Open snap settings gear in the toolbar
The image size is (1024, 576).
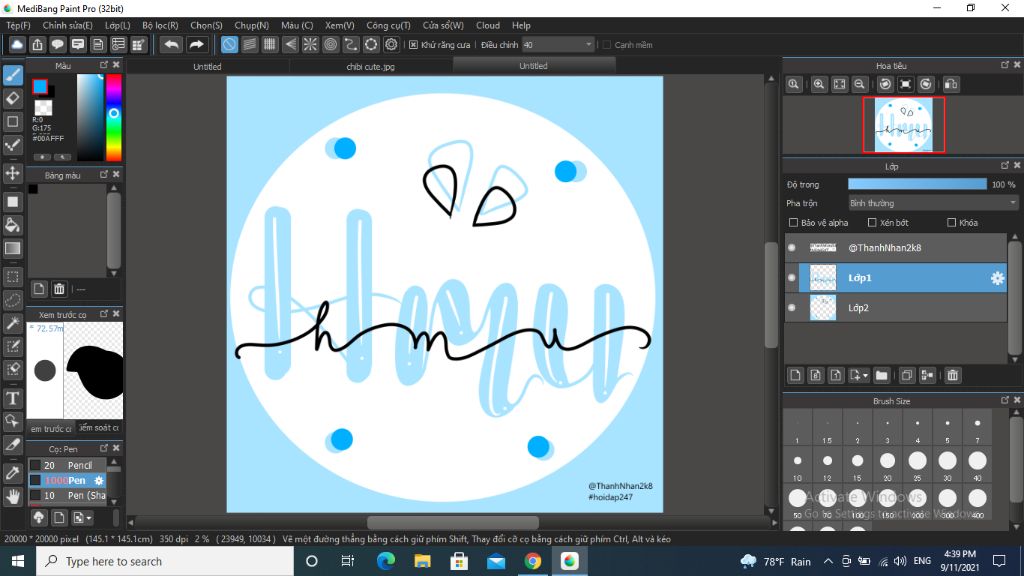click(391, 44)
